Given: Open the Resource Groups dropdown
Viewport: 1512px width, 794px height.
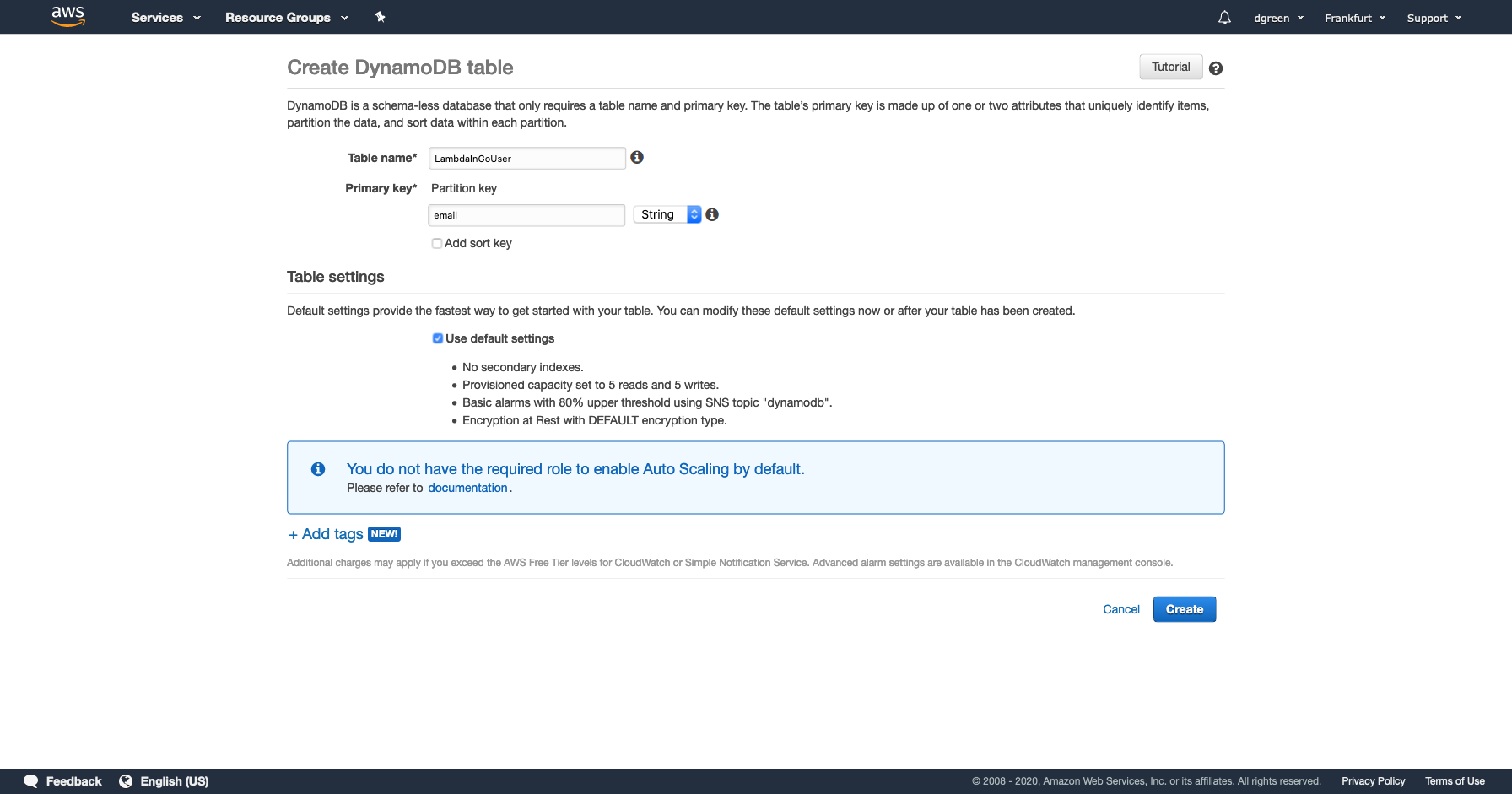Looking at the screenshot, I should (x=287, y=18).
